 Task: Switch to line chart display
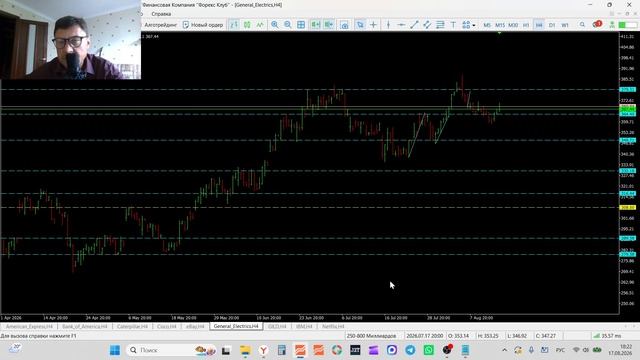point(260,25)
